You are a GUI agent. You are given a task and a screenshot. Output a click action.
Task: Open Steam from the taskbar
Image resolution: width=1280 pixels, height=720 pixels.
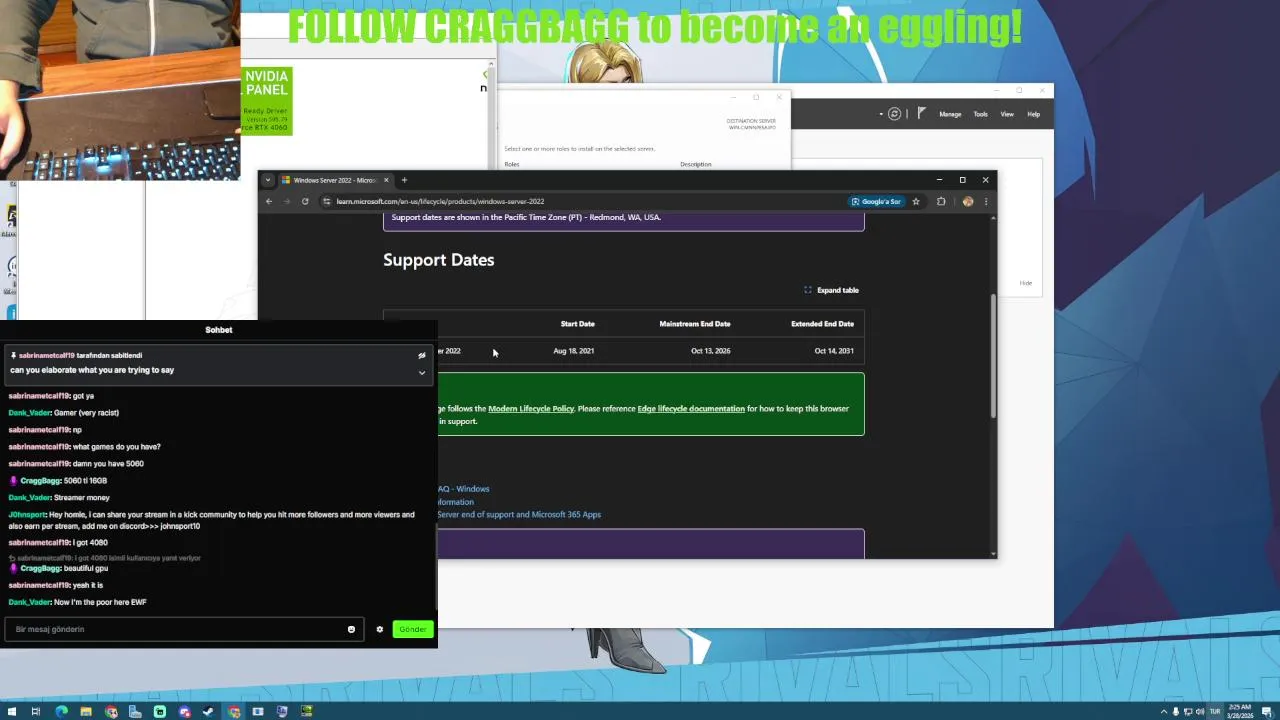point(209,712)
